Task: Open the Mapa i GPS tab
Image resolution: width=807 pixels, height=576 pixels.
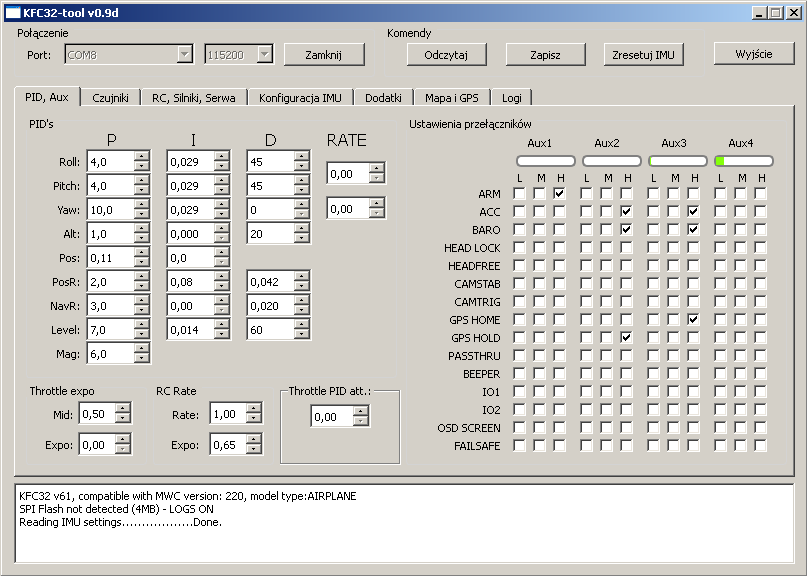Action: pos(451,98)
